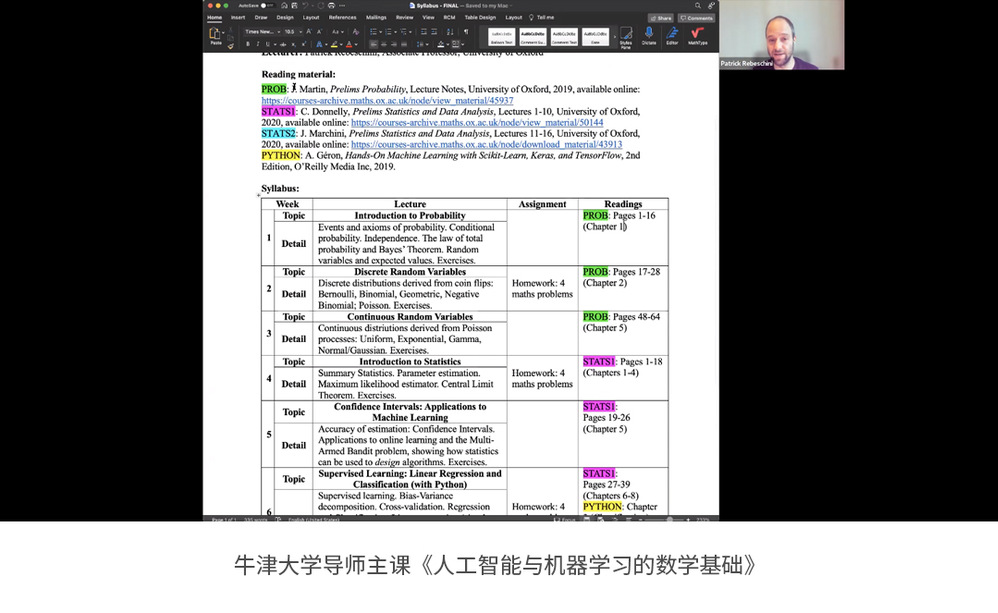Click the bullet list icon
Screen dimensions: 998x613
click(x=373, y=32)
